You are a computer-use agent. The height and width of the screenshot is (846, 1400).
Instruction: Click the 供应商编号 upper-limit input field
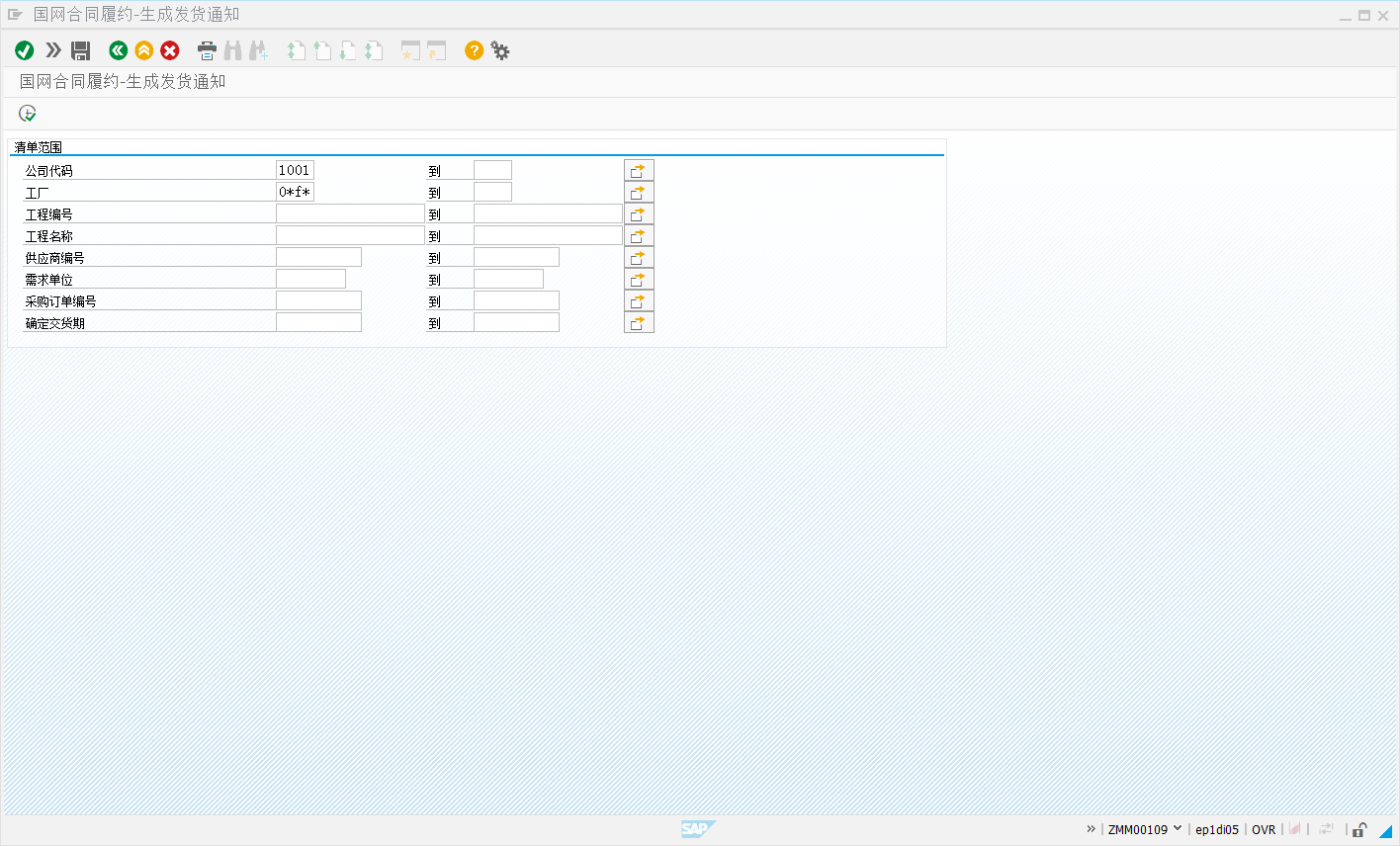pos(516,257)
